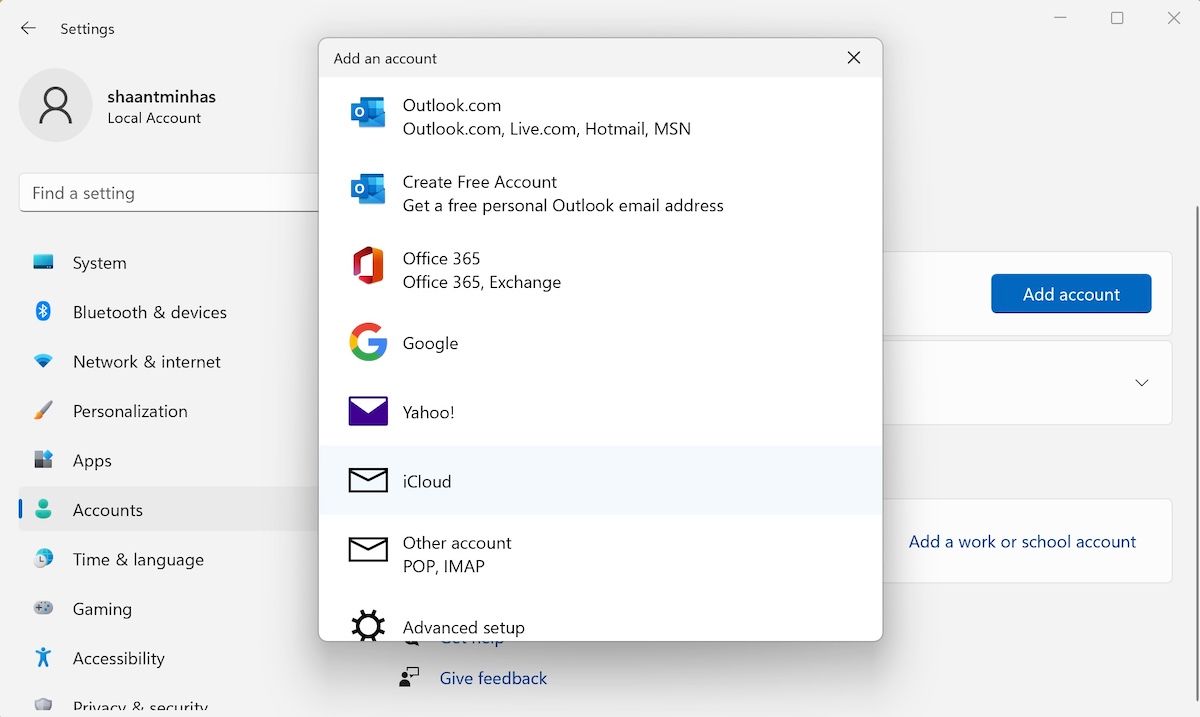1200x717 pixels.
Task: Choose the iCloud account option
Action: [600, 480]
